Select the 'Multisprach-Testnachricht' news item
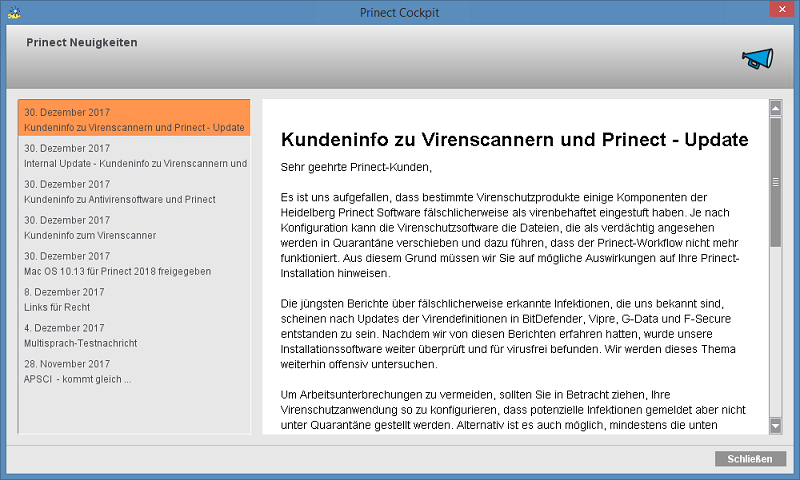This screenshot has width=800, height=480. [x=134, y=335]
